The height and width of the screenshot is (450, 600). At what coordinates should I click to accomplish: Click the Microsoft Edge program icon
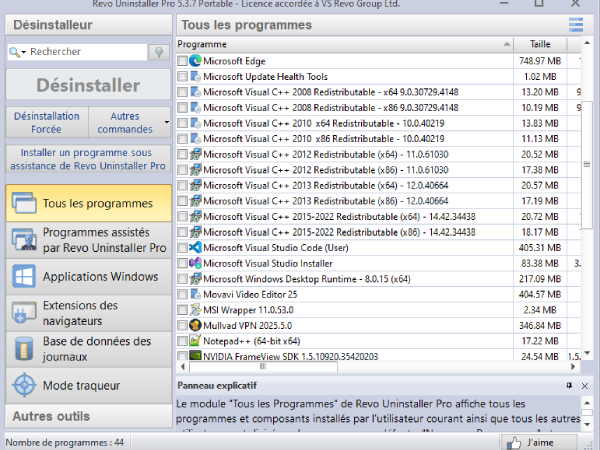(195, 61)
